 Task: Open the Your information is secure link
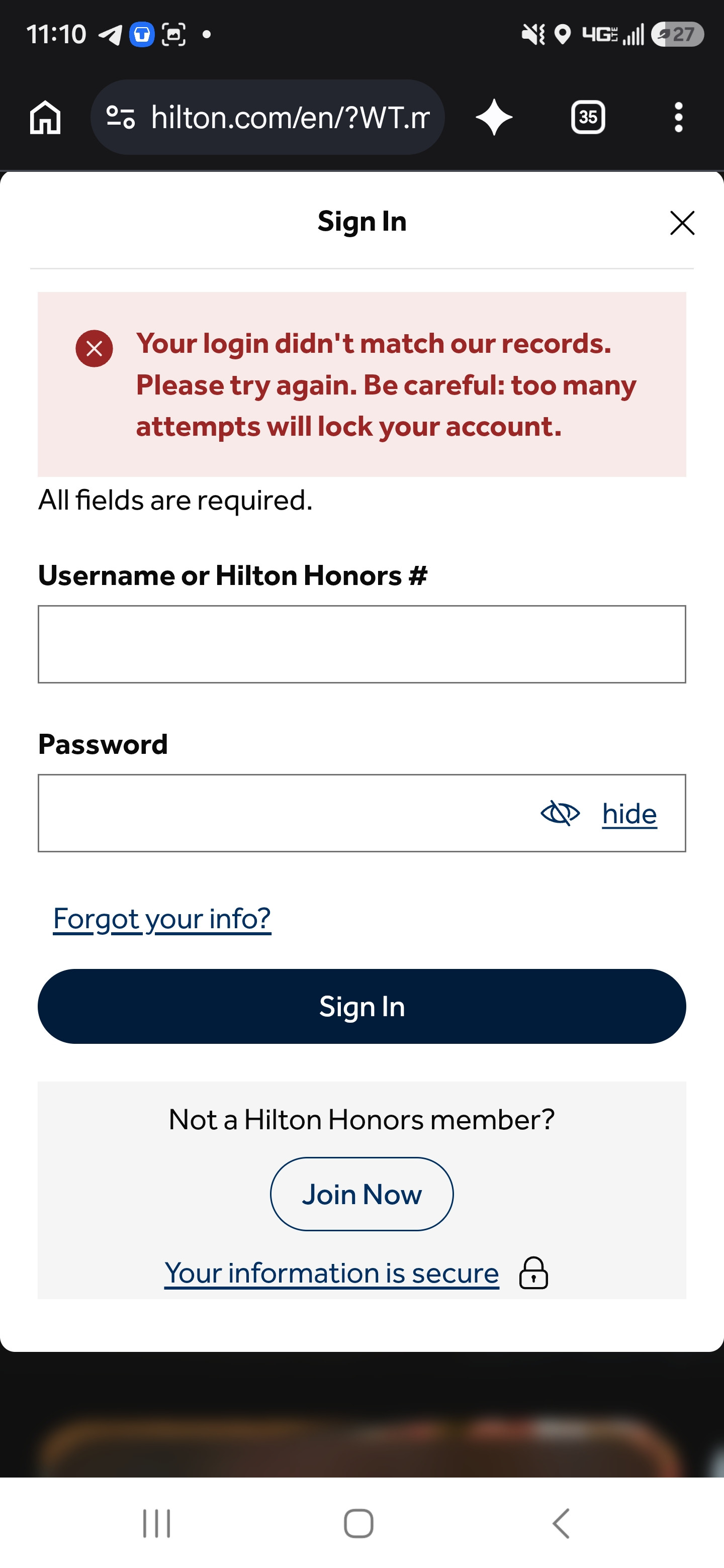[332, 1273]
